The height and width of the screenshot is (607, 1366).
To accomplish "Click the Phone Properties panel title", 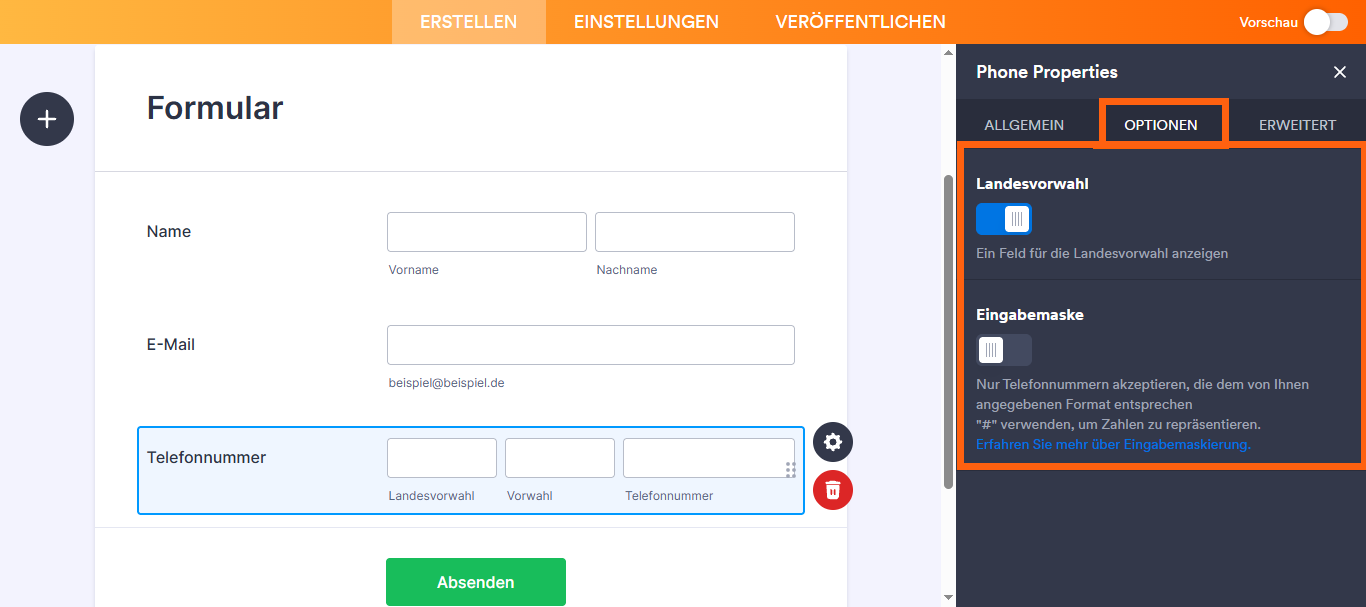I will [1047, 72].
